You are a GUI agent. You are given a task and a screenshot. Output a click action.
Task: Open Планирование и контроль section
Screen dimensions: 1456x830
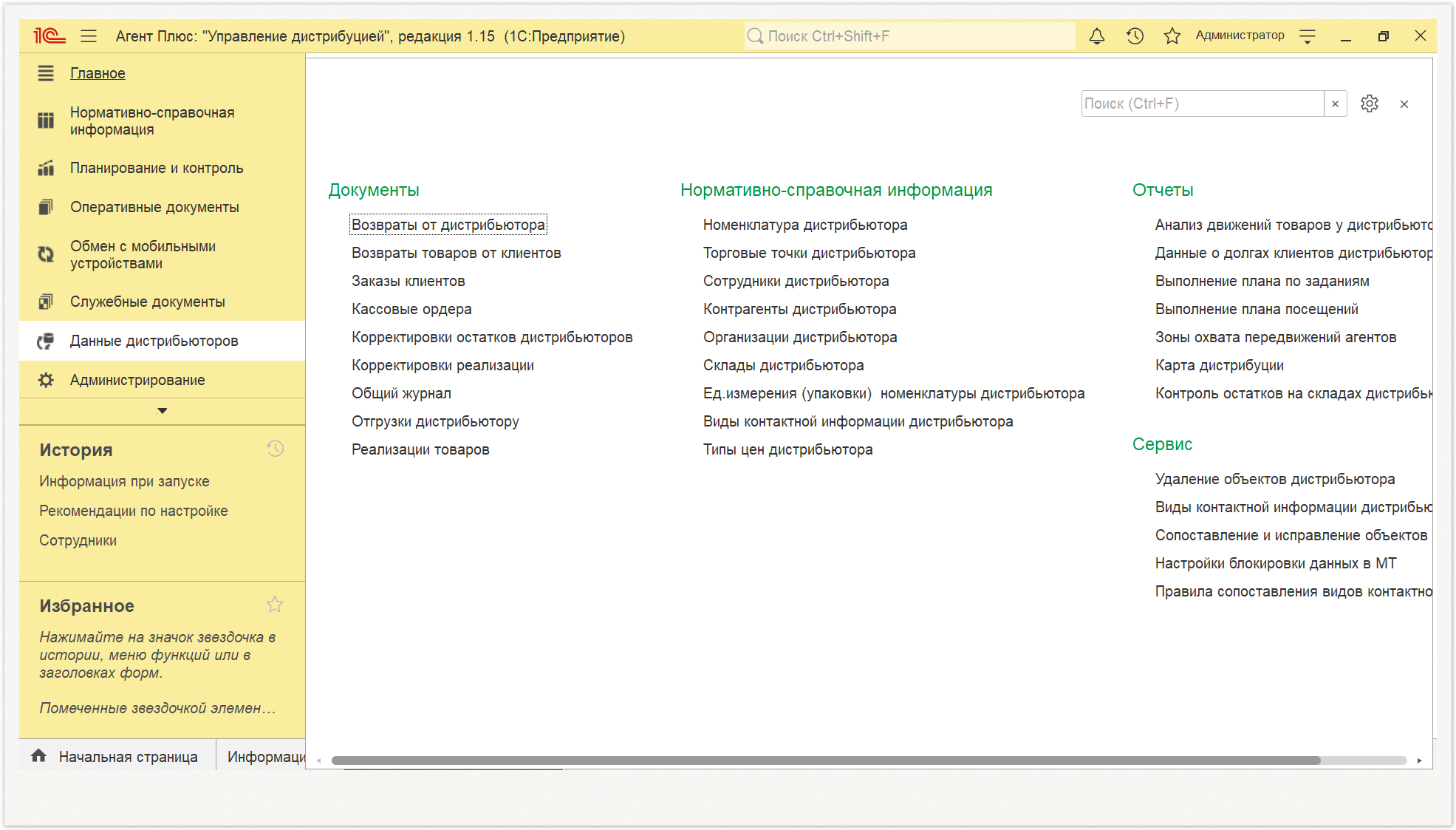coord(157,168)
